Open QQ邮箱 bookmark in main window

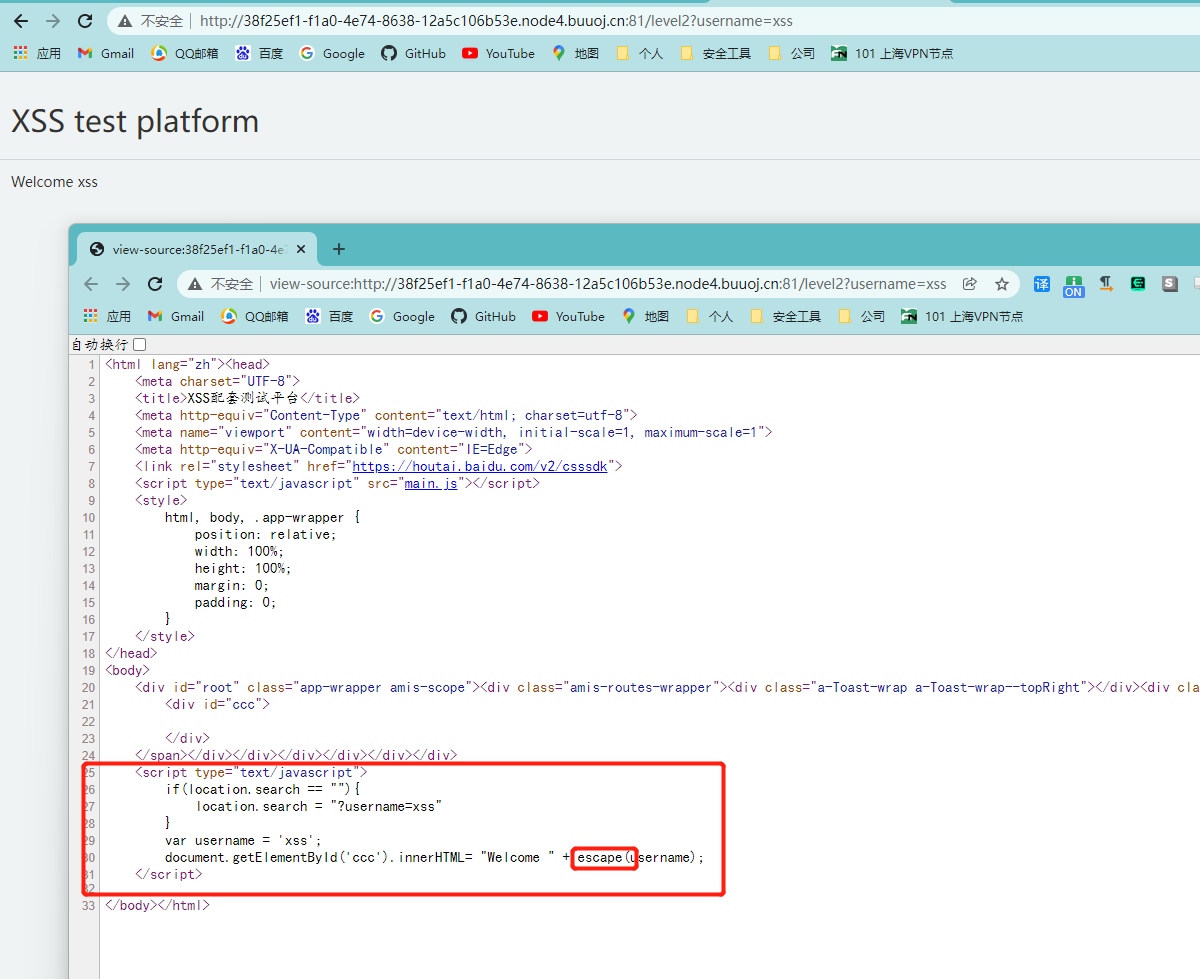tap(185, 53)
